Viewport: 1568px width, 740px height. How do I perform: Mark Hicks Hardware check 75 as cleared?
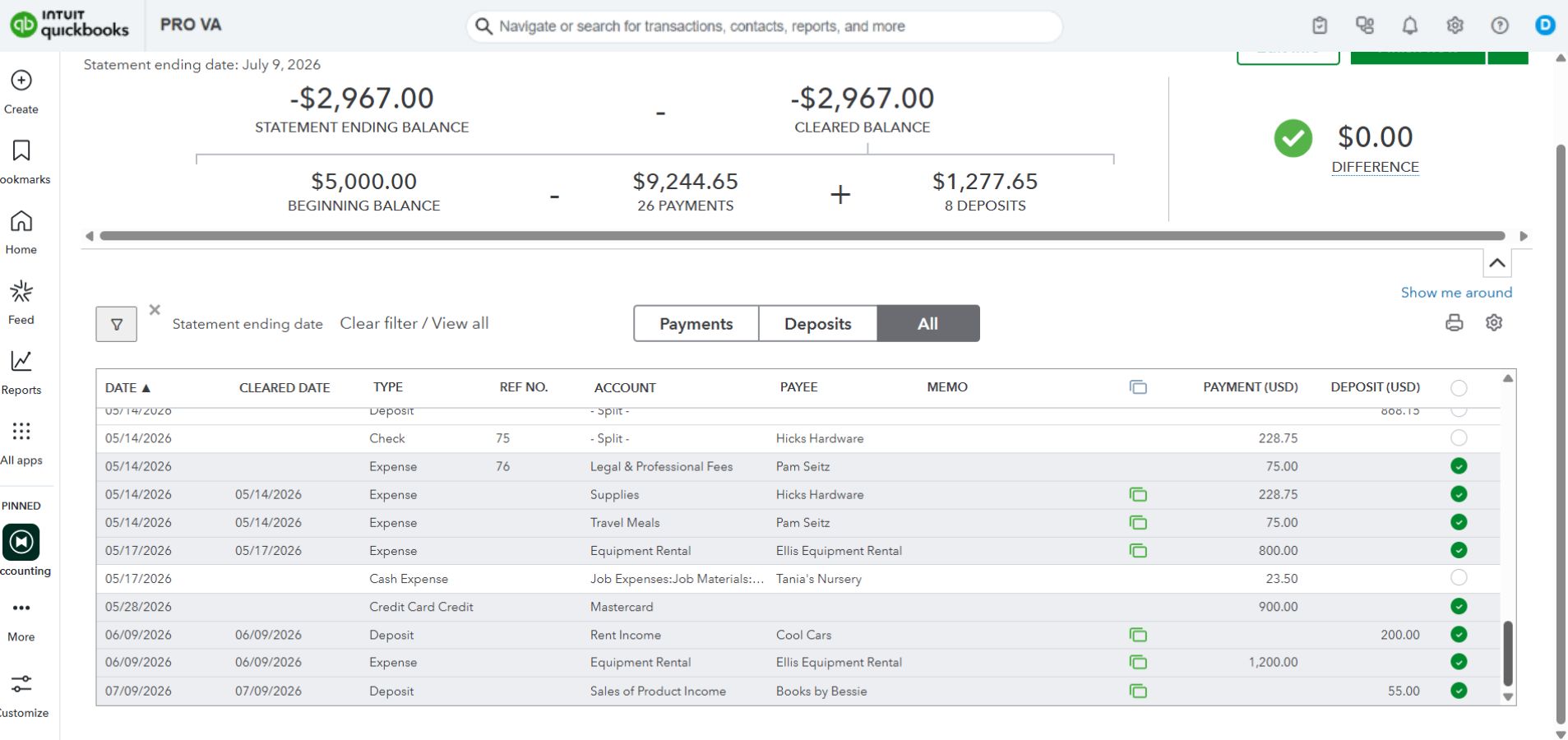[1459, 437]
